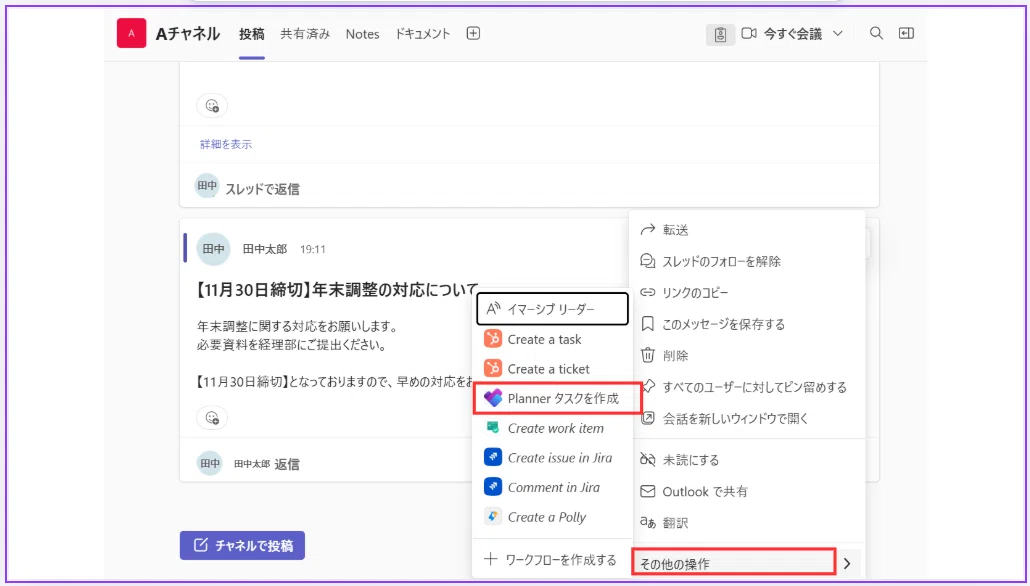The image size is (1030, 586).
Task: Open the search magnifier icon
Action: tap(876, 34)
